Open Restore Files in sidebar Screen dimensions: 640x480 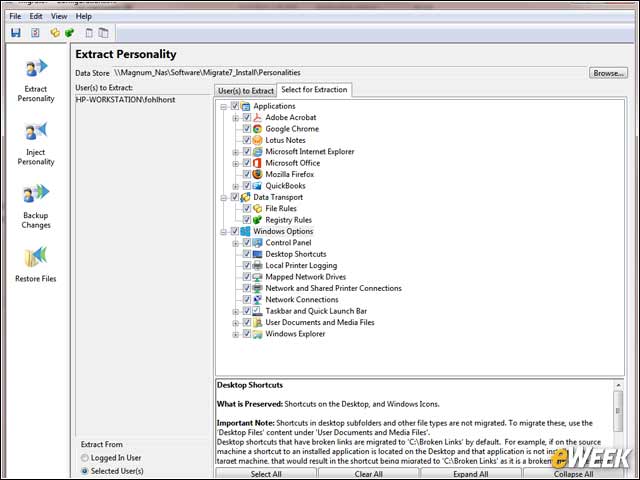tap(36, 265)
